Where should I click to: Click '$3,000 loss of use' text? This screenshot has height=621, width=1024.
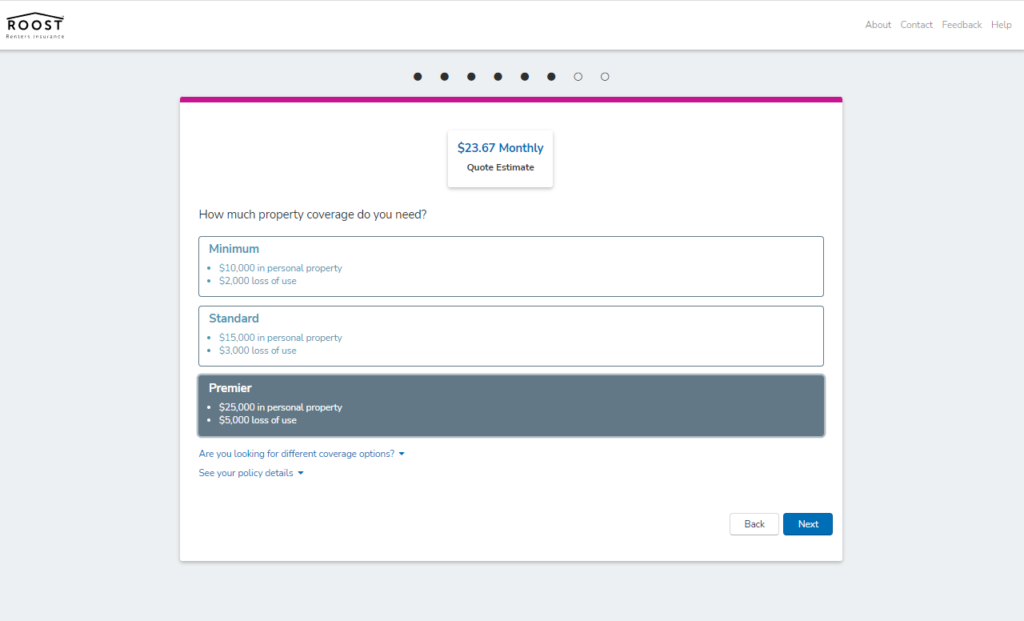point(257,351)
